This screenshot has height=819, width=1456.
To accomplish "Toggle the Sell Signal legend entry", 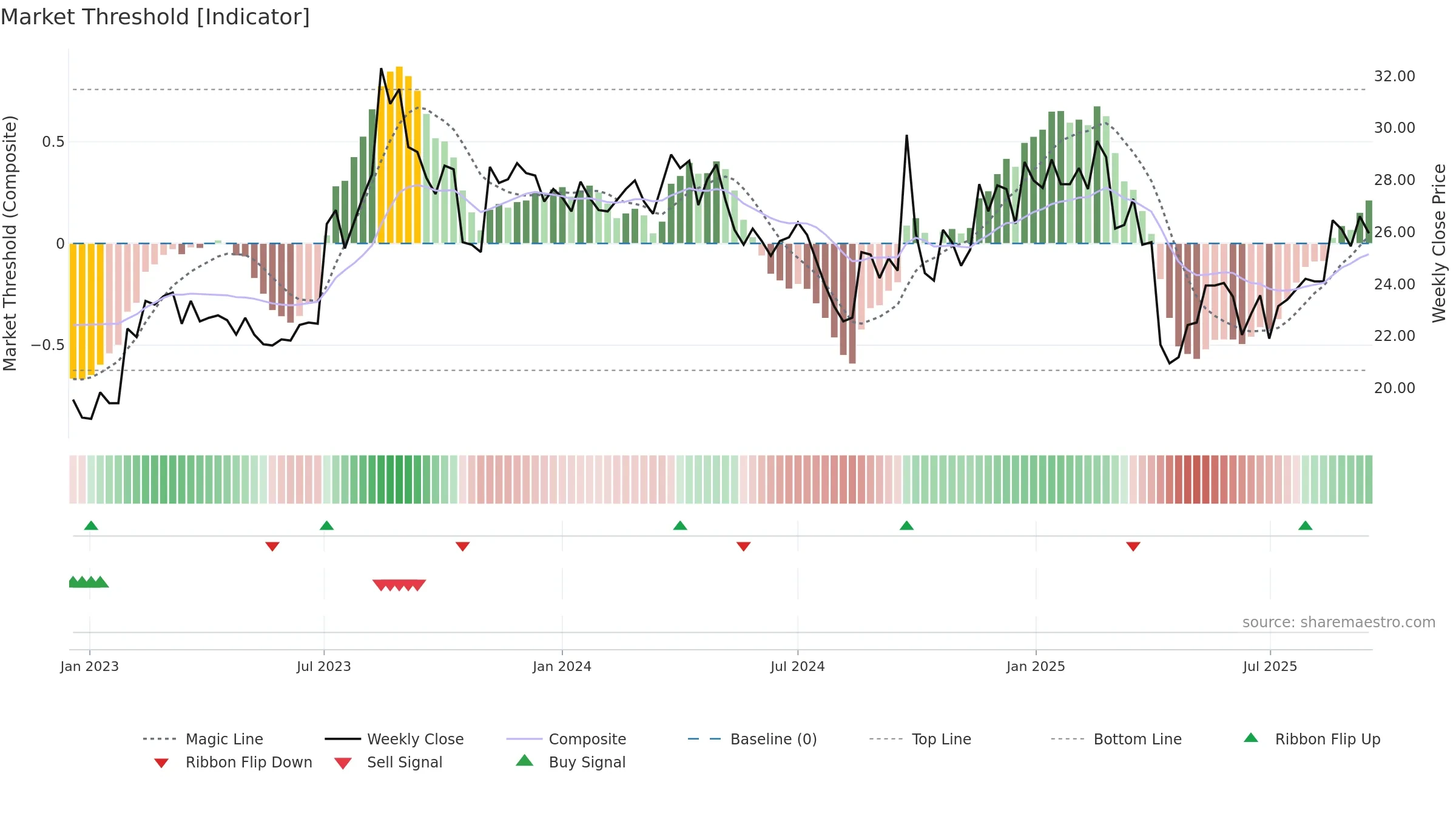I will [388, 762].
